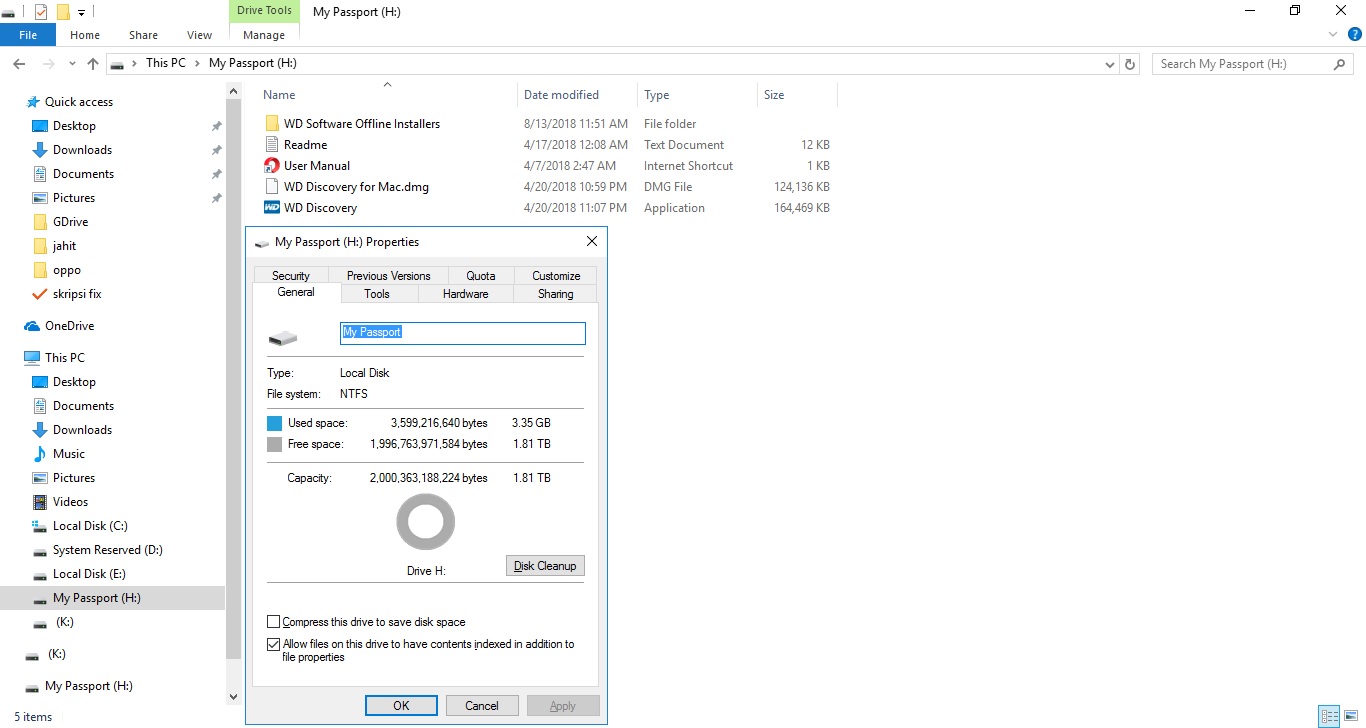
Task: Click the GDrive folder icon in Quick access
Action: [x=40, y=222]
